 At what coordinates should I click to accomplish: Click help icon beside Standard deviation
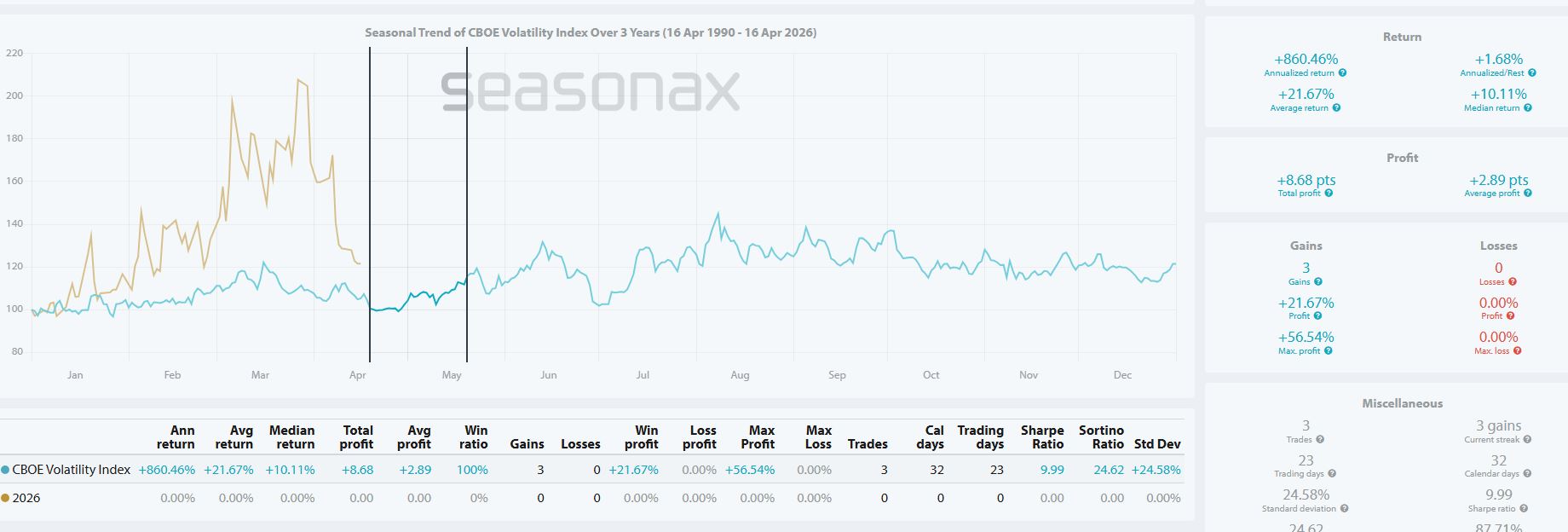pos(1344,509)
